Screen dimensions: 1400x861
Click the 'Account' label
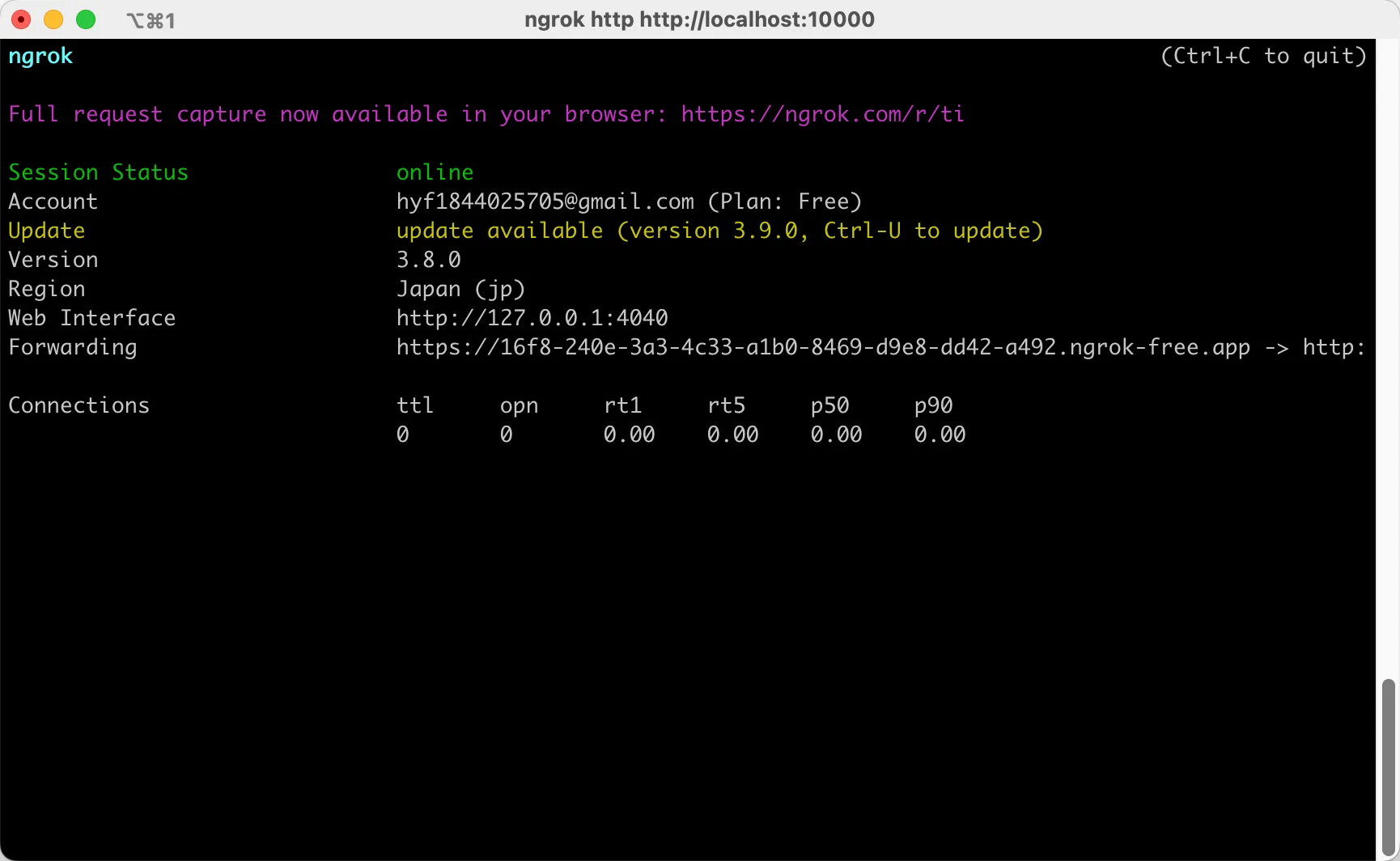53,201
